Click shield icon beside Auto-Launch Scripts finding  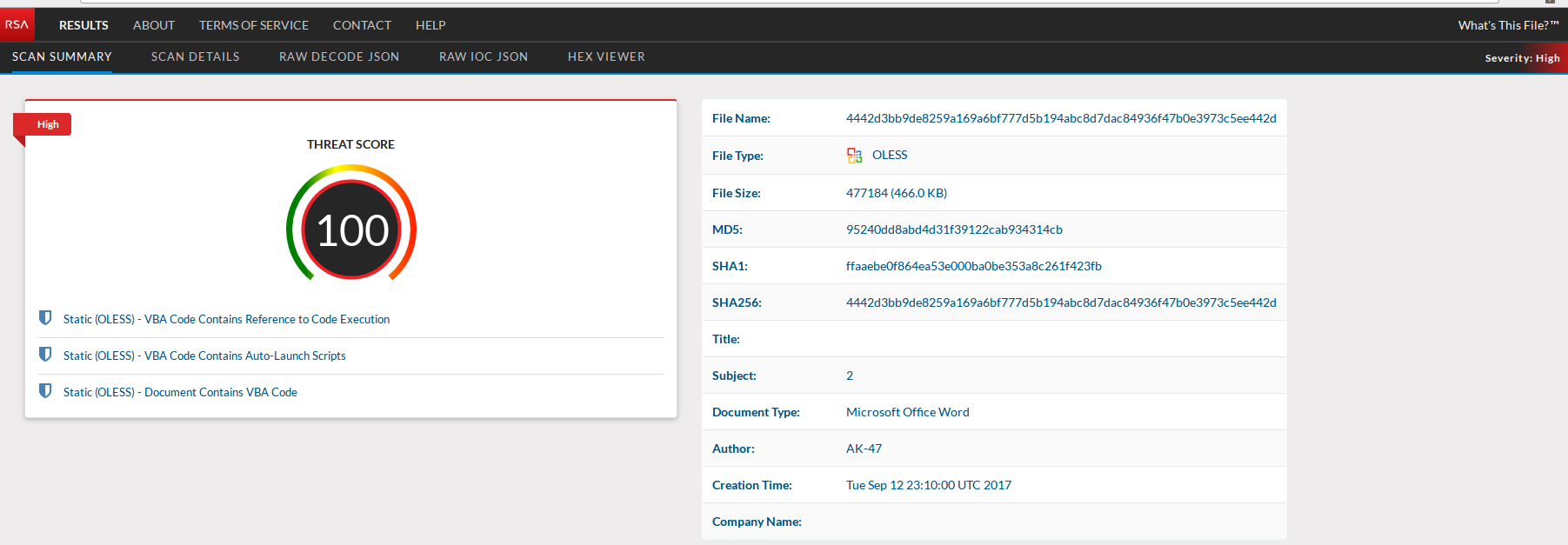[x=45, y=355]
